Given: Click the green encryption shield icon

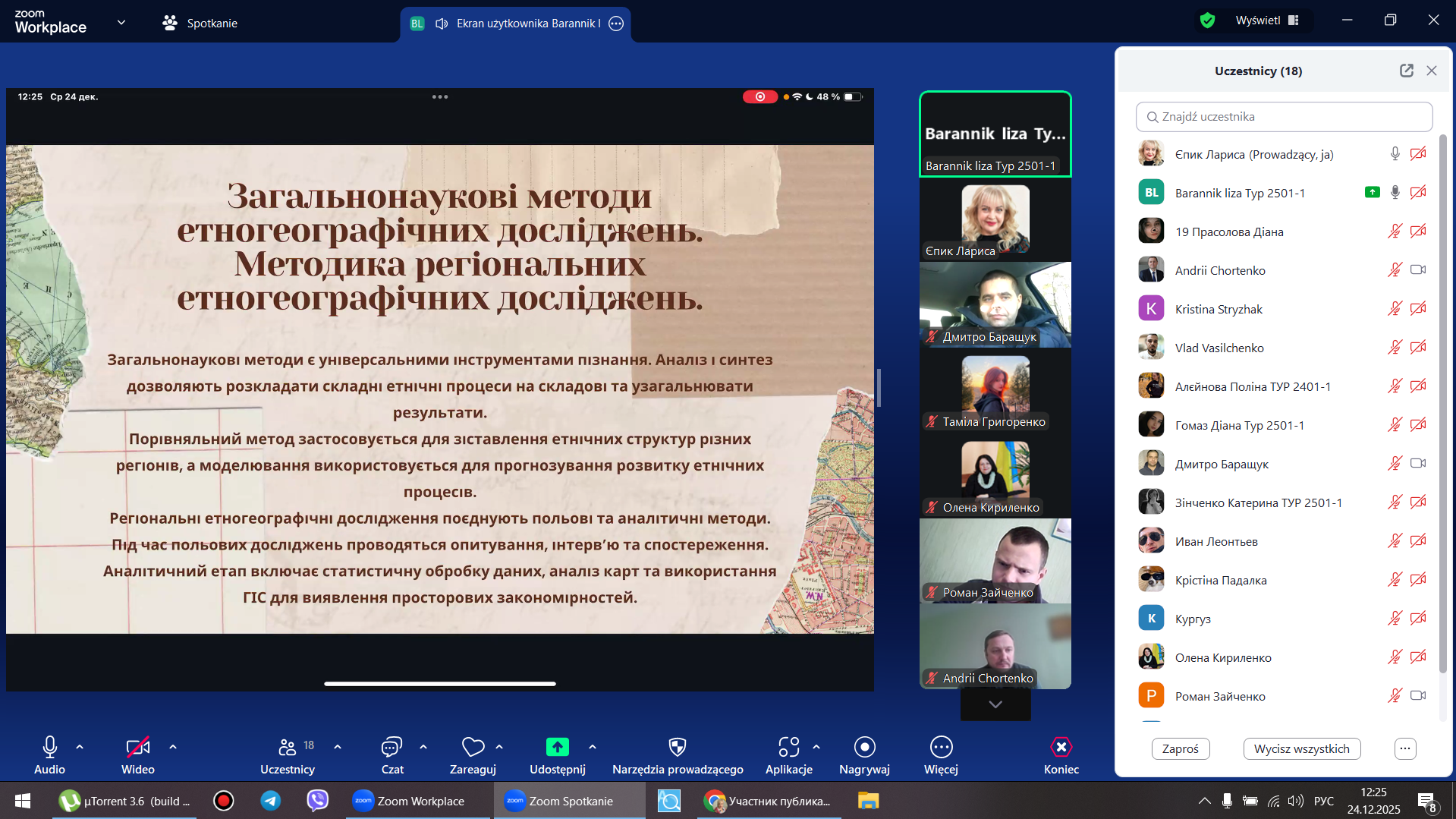Looking at the screenshot, I should click(1207, 20).
